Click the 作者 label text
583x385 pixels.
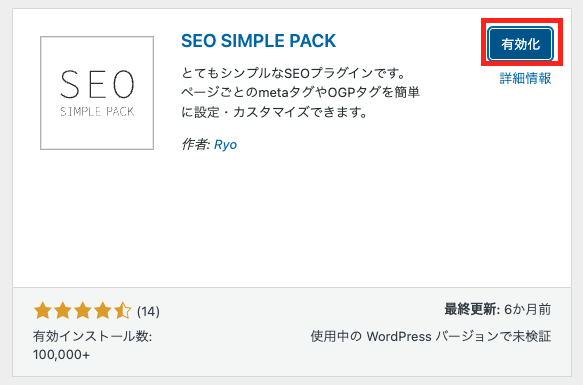pos(196,144)
